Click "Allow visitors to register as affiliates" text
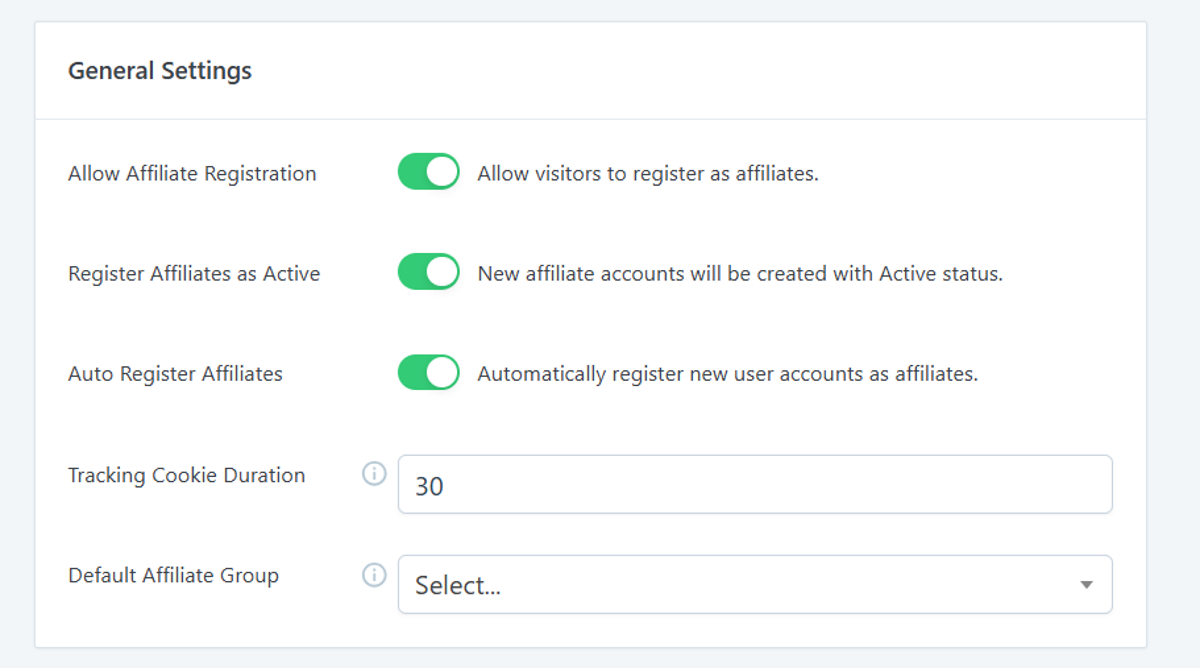The image size is (1200, 668). click(648, 173)
